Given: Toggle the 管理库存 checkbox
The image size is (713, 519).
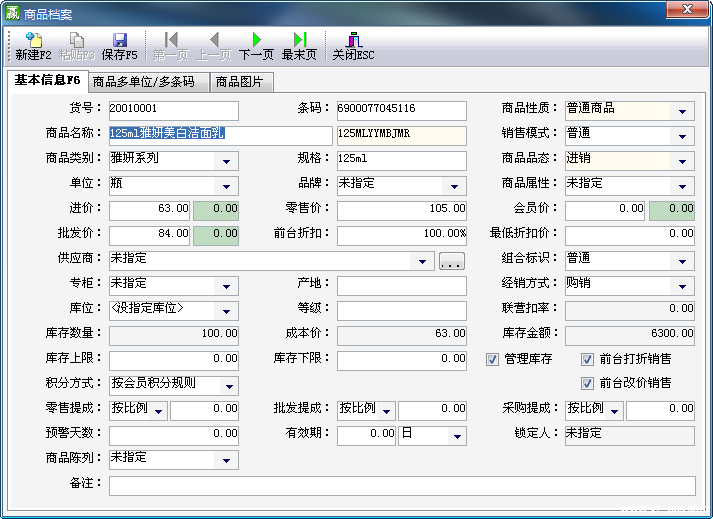Looking at the screenshot, I should pyautogui.click(x=492, y=359).
